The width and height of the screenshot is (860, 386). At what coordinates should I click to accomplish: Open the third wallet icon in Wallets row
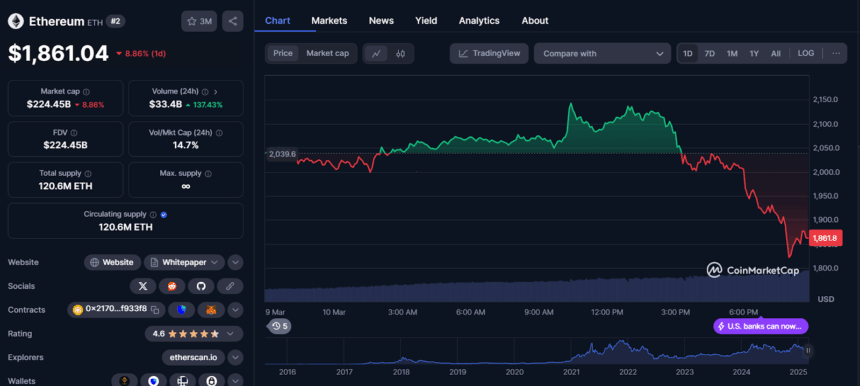[x=183, y=381]
